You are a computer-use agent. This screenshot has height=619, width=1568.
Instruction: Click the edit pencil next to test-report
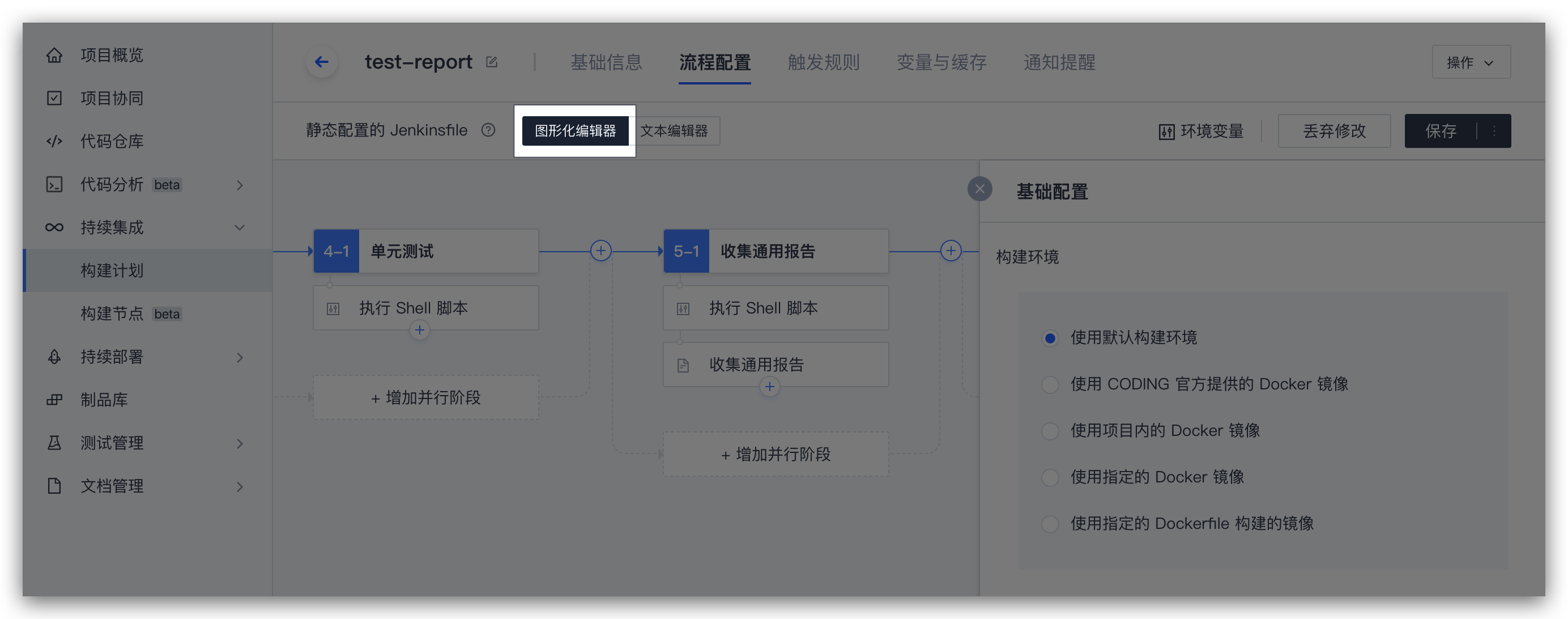pos(492,62)
